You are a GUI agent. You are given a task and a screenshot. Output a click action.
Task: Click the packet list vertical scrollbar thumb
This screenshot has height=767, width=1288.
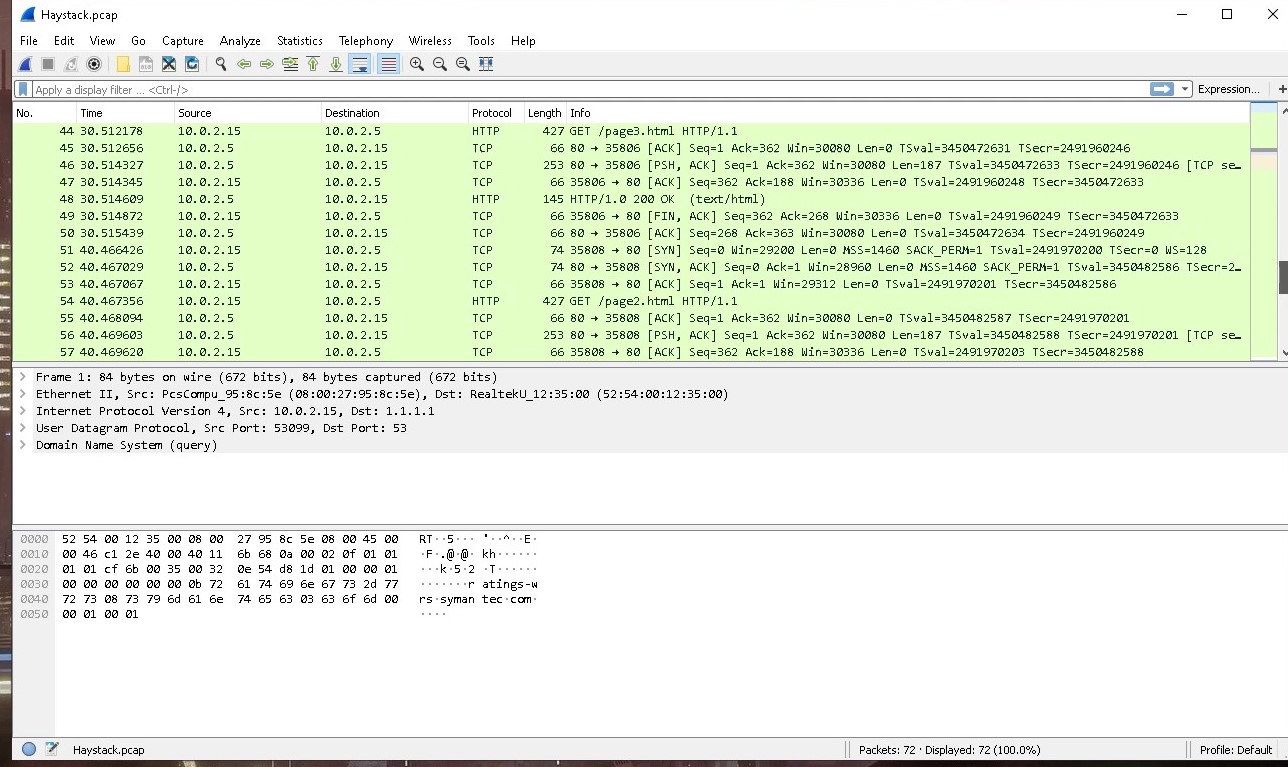[x=1283, y=277]
